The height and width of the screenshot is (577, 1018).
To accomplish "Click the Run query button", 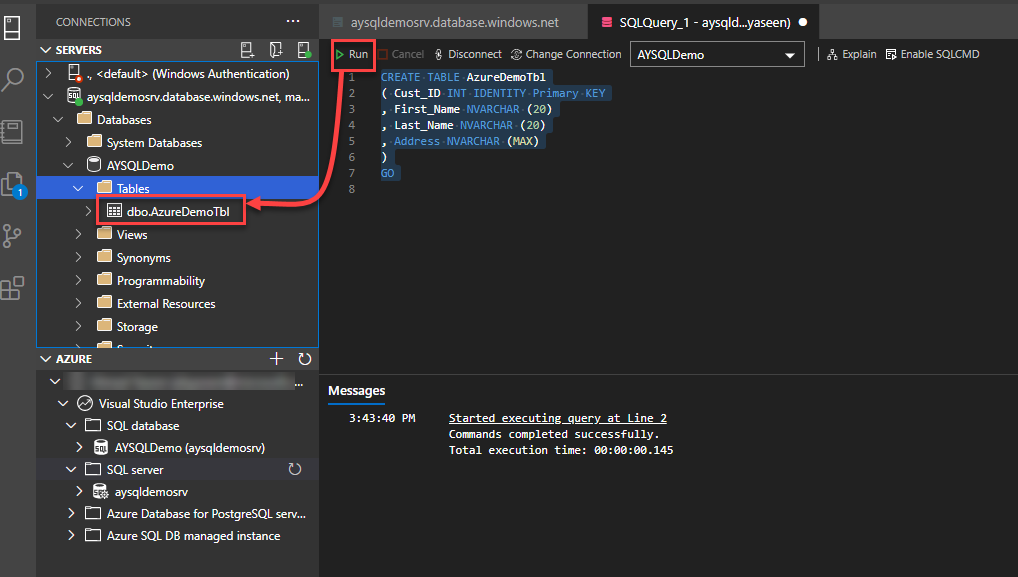I will pos(351,54).
